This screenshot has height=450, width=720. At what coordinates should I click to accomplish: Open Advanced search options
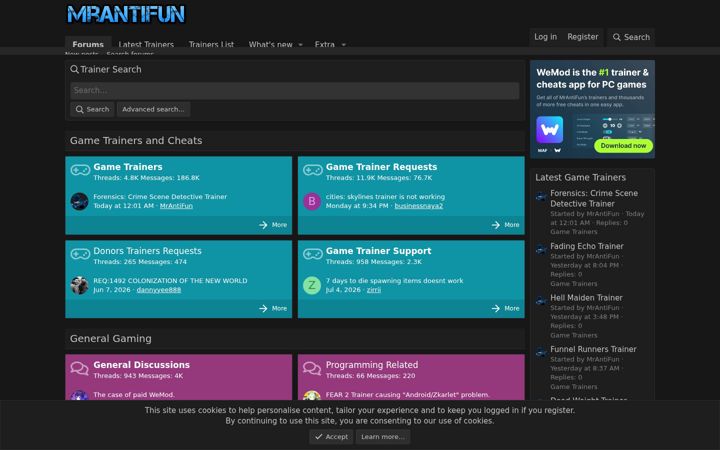tap(153, 109)
